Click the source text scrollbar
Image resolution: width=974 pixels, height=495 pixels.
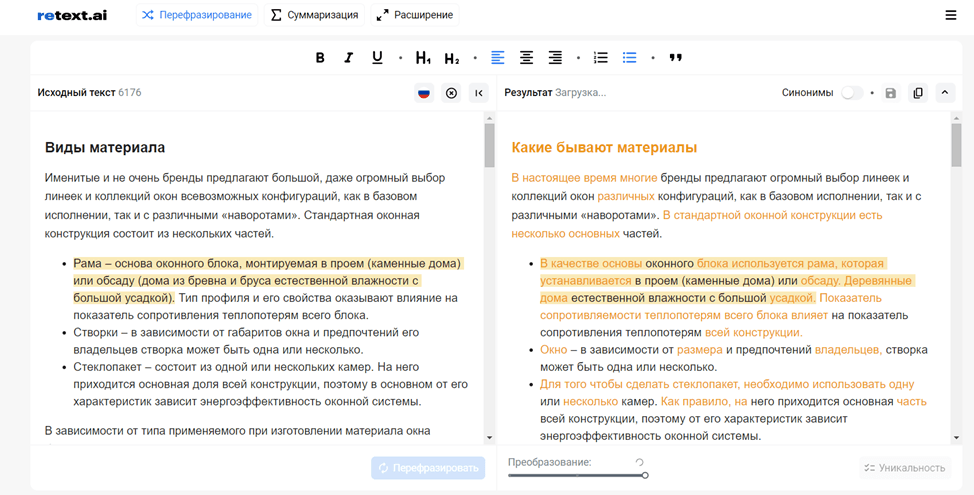click(x=489, y=146)
